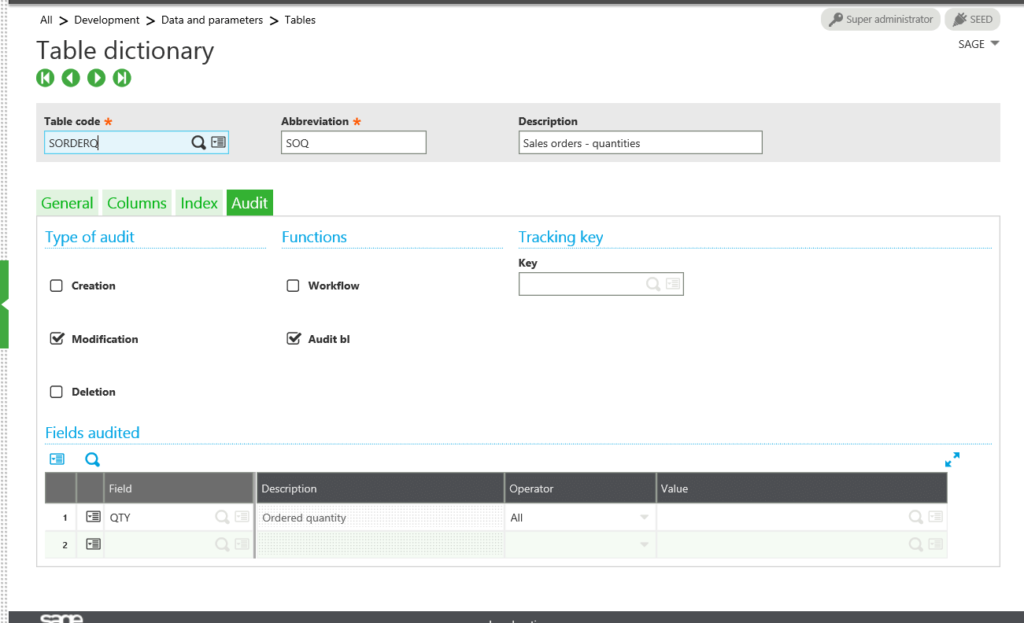The image size is (1024, 623).
Task: Open the Table code lookup magnifier
Action: (198, 142)
